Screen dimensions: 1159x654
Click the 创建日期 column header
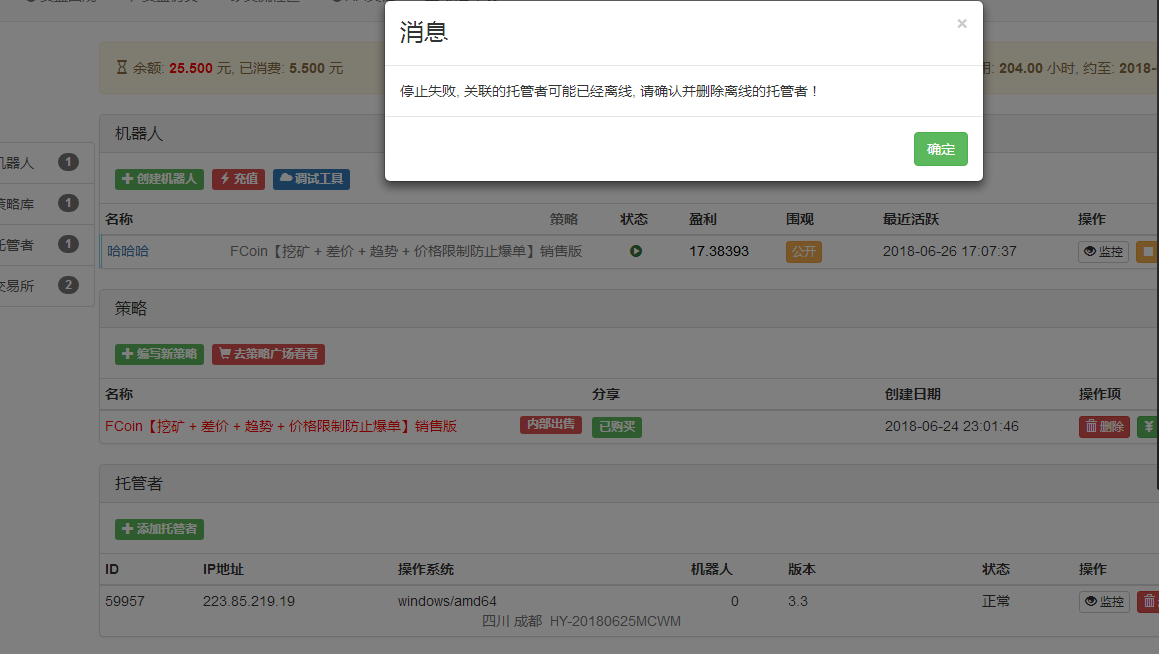tap(913, 395)
